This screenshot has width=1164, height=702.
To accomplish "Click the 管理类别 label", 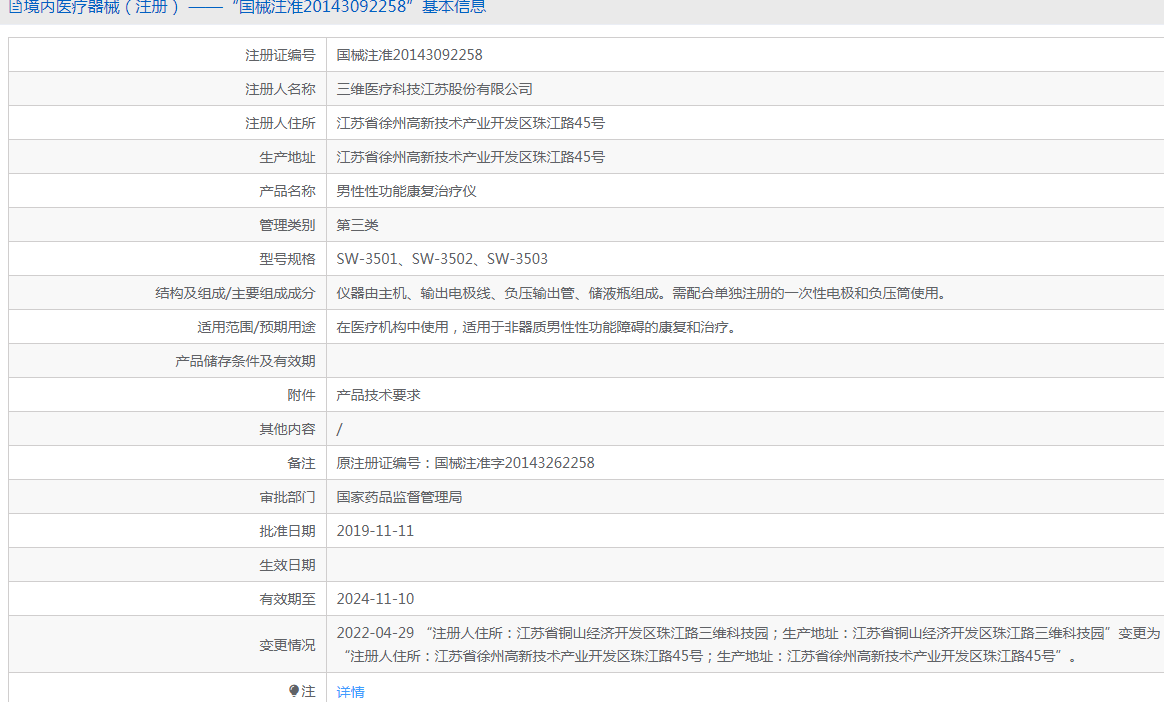I will [287, 225].
